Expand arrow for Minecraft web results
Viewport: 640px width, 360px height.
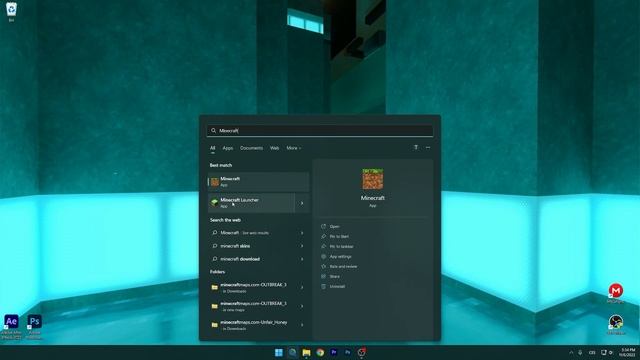(x=302, y=233)
